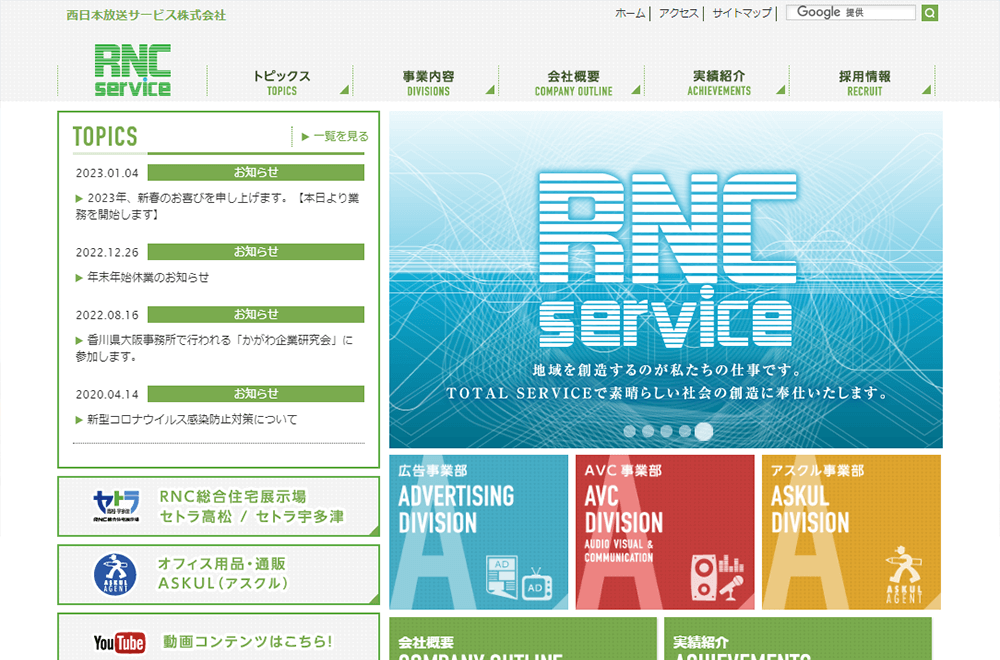Open the 採用情報 RECRUIT nav item
Image resolution: width=1000 pixels, height=660 pixels.
(864, 82)
